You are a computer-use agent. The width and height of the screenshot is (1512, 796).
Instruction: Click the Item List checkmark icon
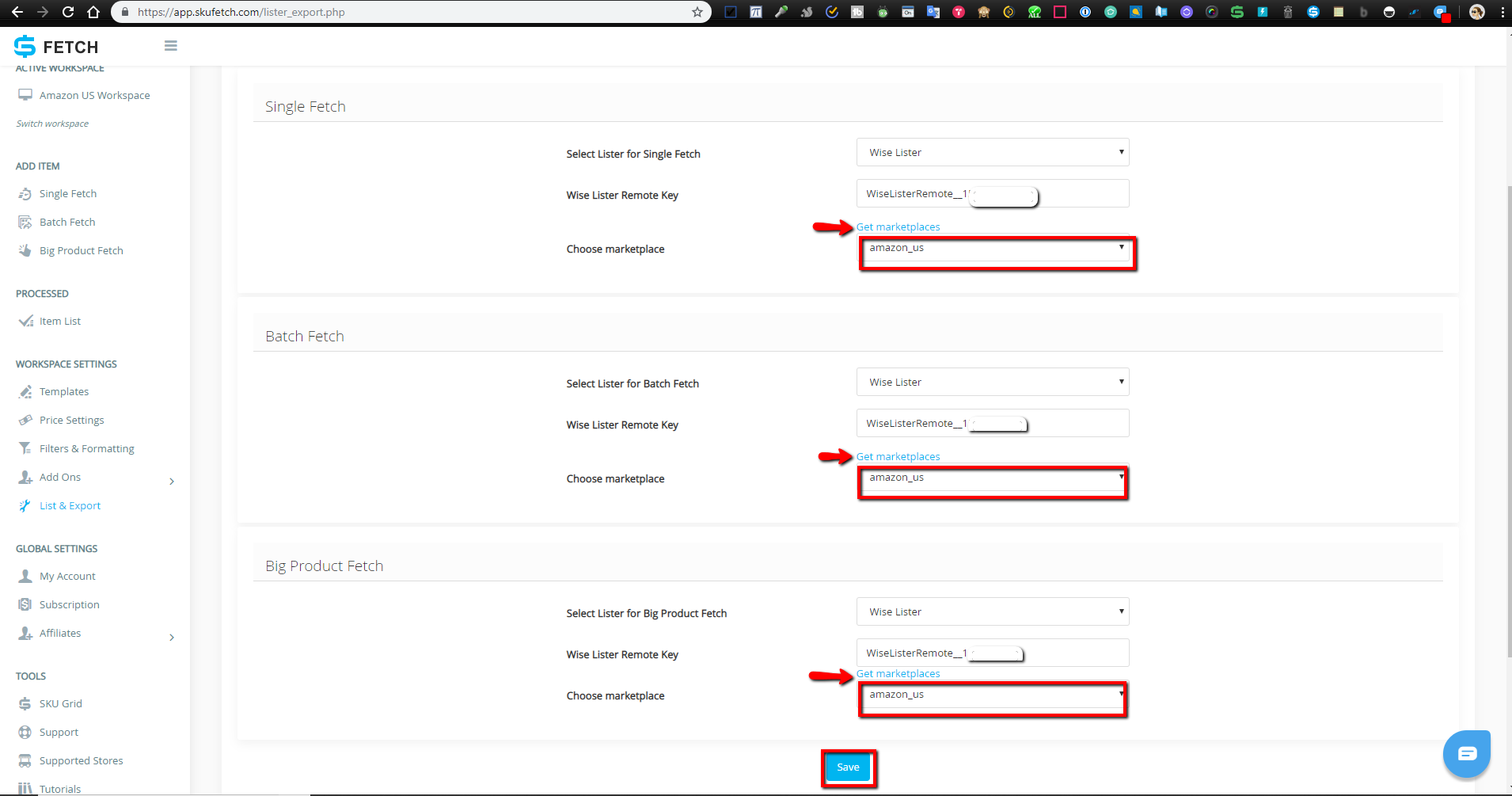[25, 322]
